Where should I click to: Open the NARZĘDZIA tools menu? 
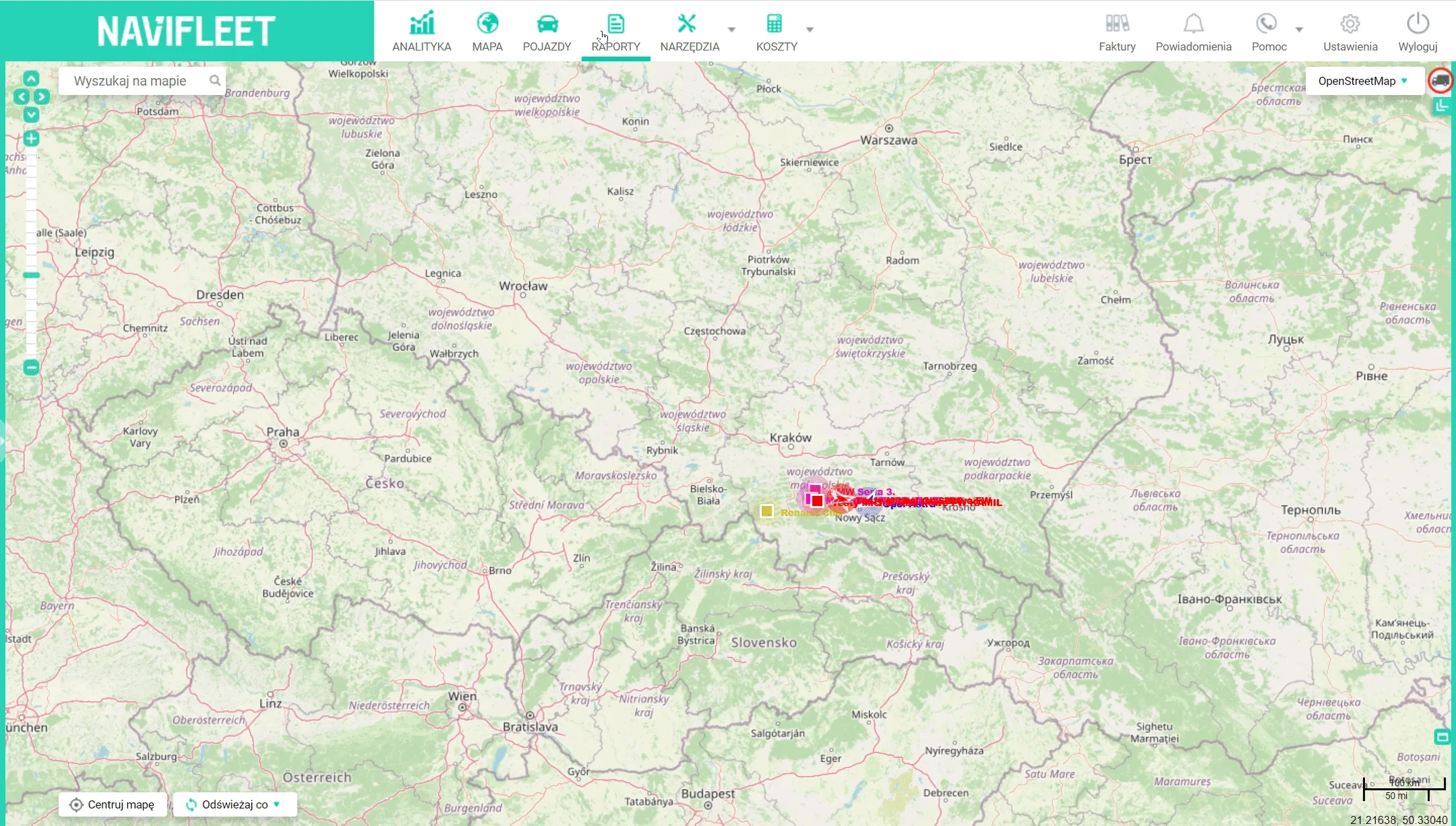pos(690,32)
